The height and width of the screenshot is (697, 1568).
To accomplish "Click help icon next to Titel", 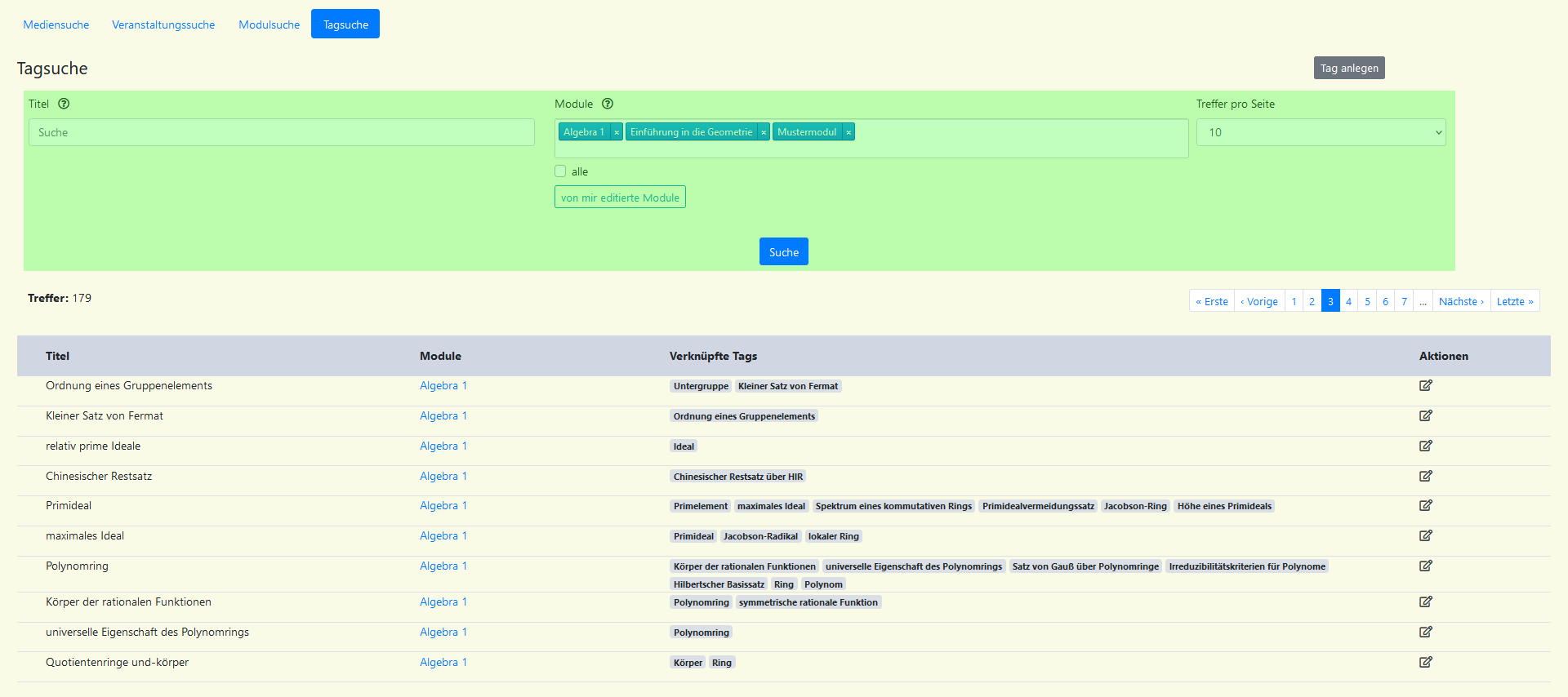I will [x=64, y=104].
